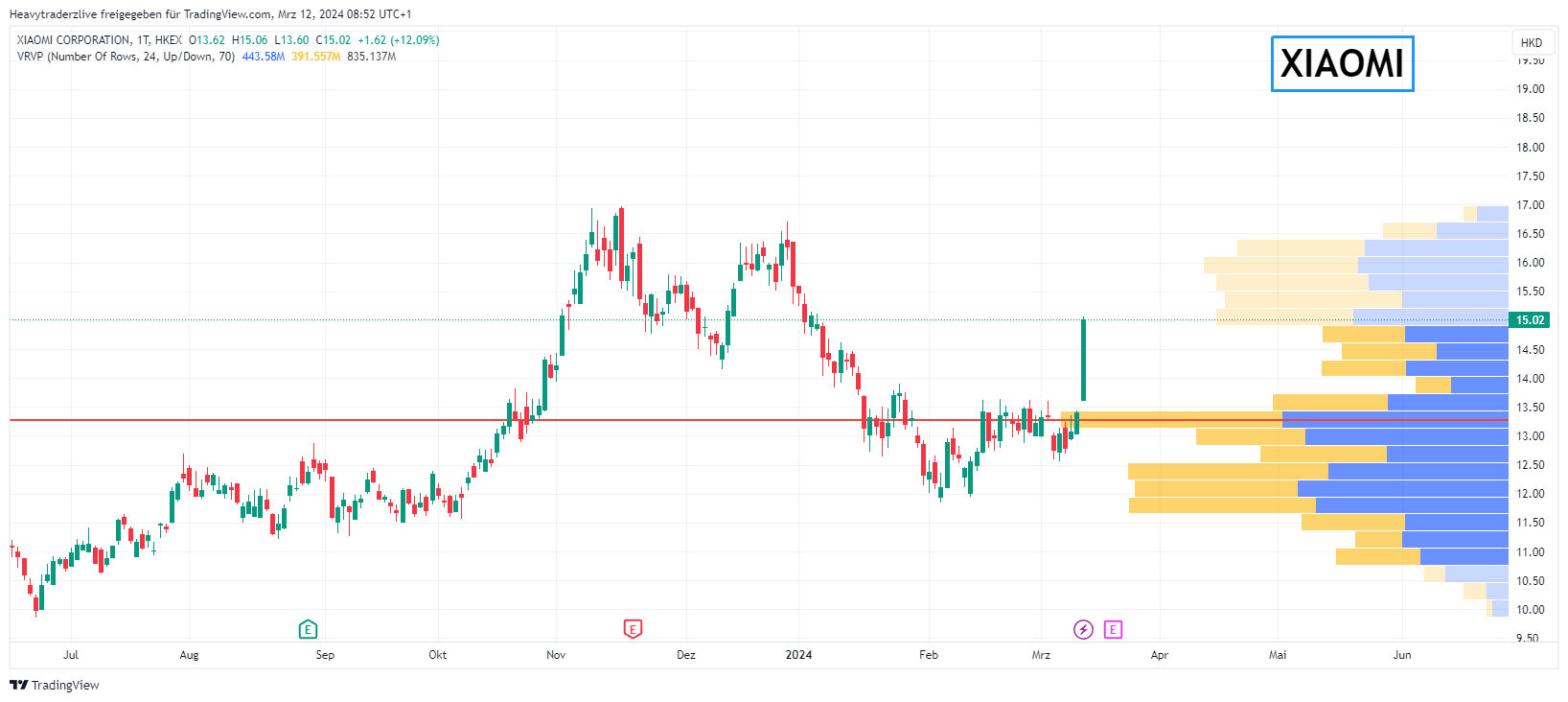Click the purple lightning event marker

pos(1083,629)
